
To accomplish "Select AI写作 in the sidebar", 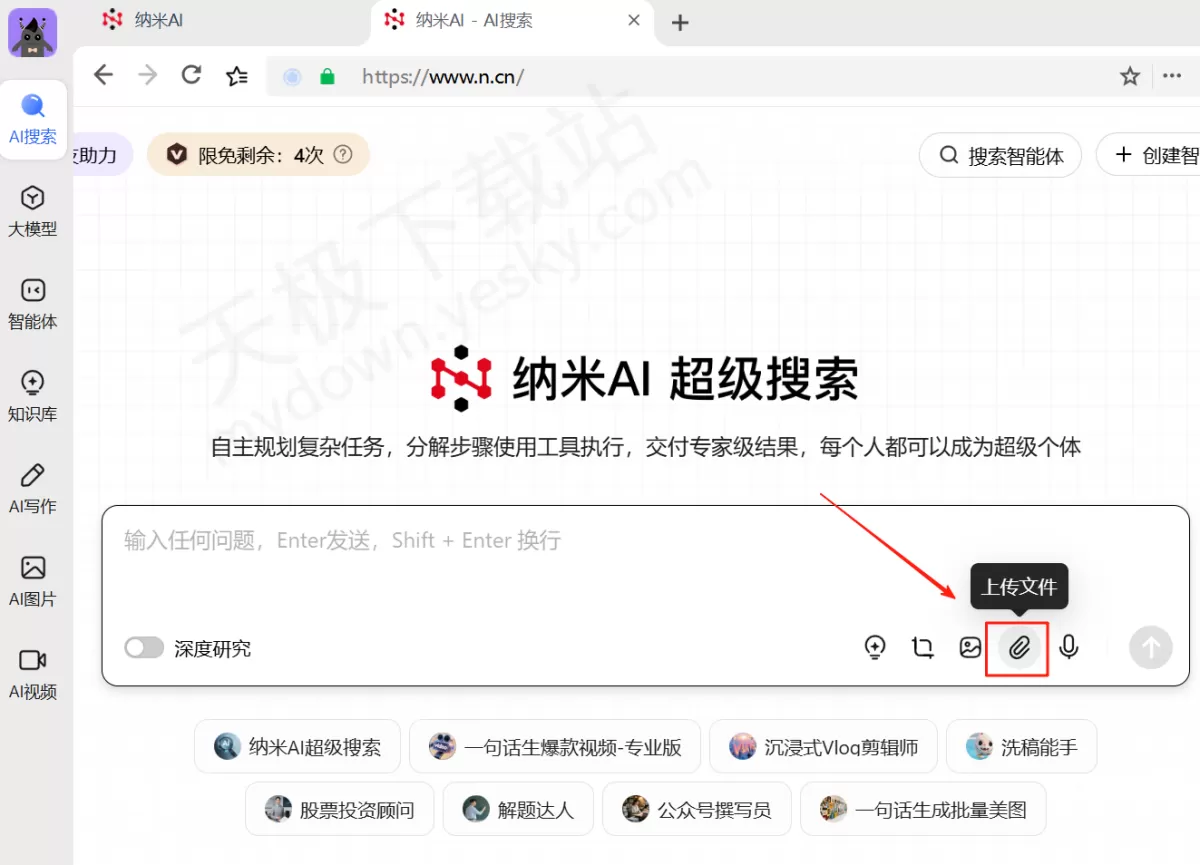I will (x=33, y=489).
